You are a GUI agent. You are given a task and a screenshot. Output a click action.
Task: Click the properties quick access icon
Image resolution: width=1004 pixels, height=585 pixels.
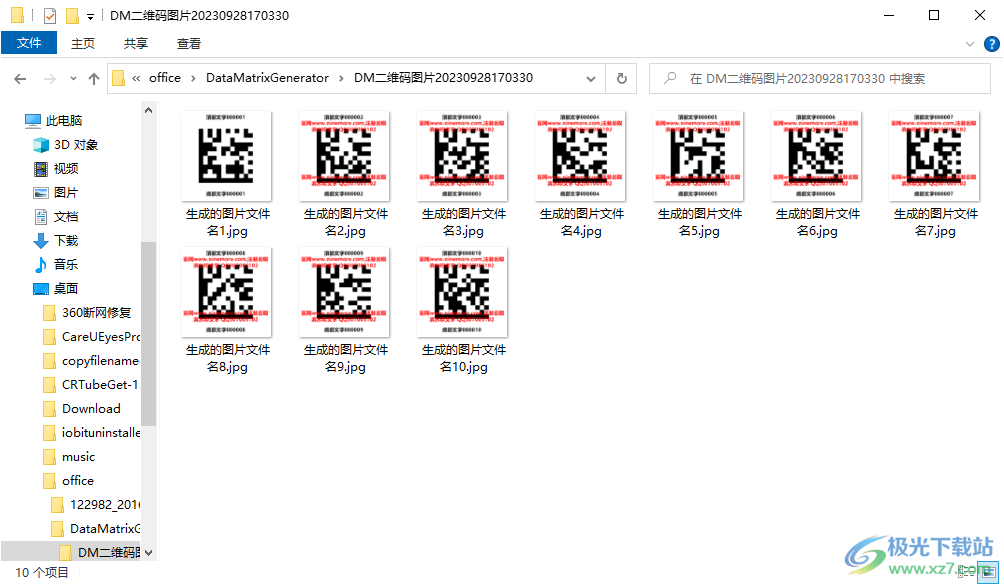(50, 15)
